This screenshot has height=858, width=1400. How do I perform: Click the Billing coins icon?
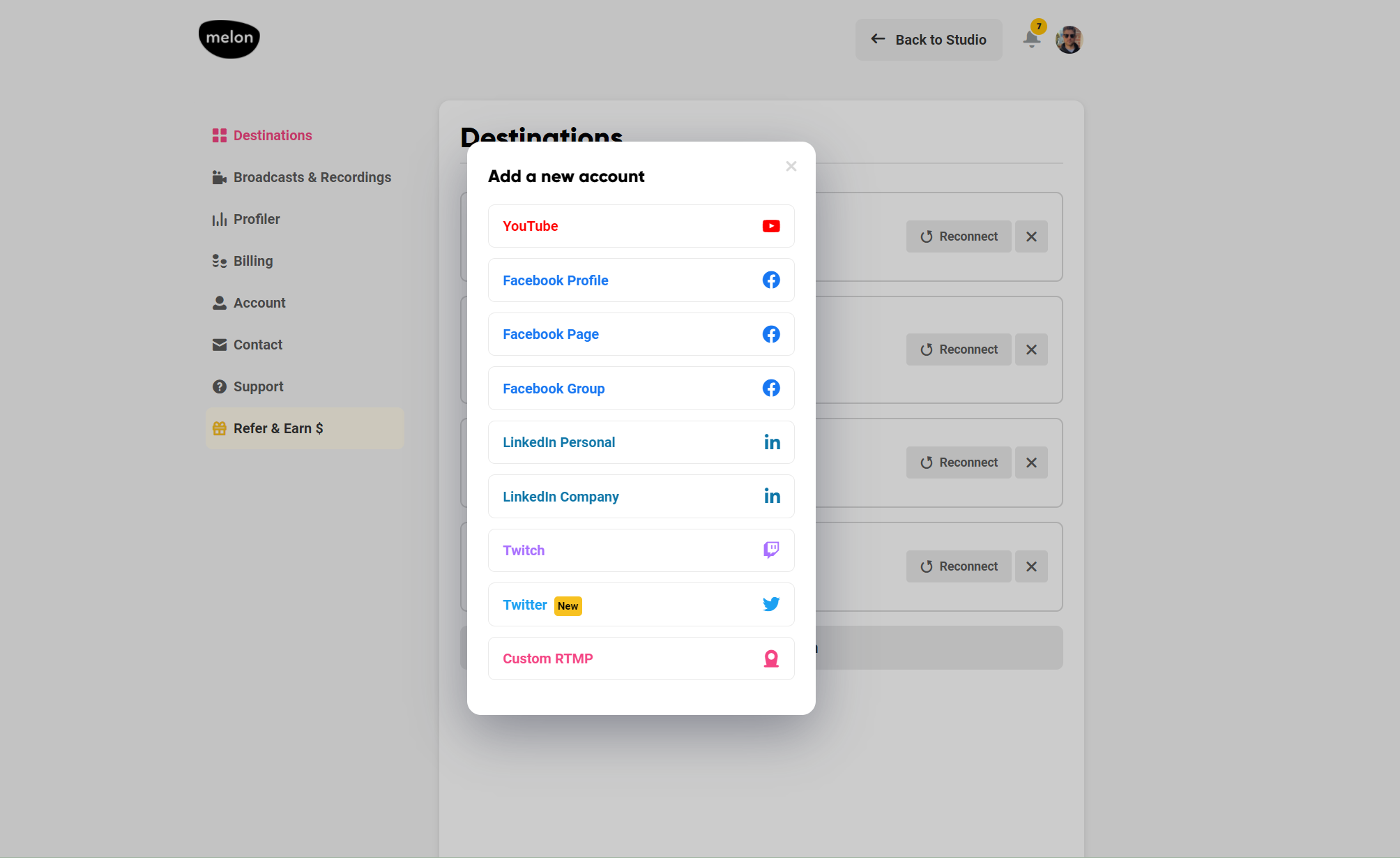click(x=220, y=261)
